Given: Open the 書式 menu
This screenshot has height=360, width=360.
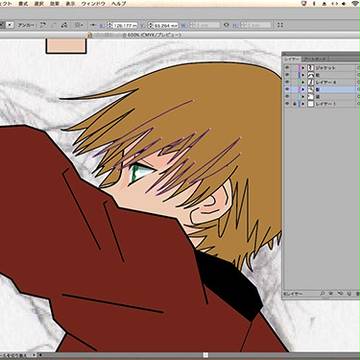Looking at the screenshot, I should click(23, 4).
